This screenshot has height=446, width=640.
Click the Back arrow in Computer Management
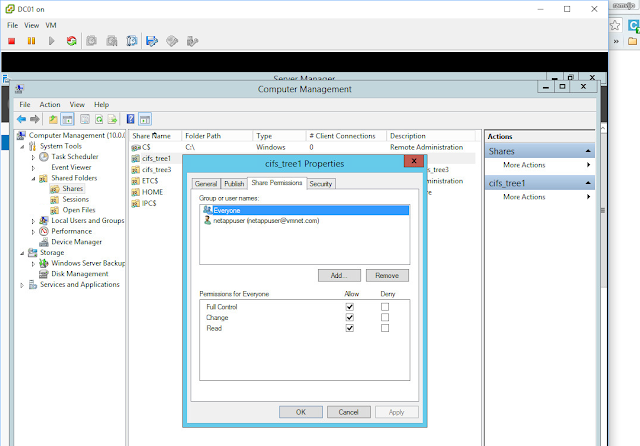click(x=21, y=119)
